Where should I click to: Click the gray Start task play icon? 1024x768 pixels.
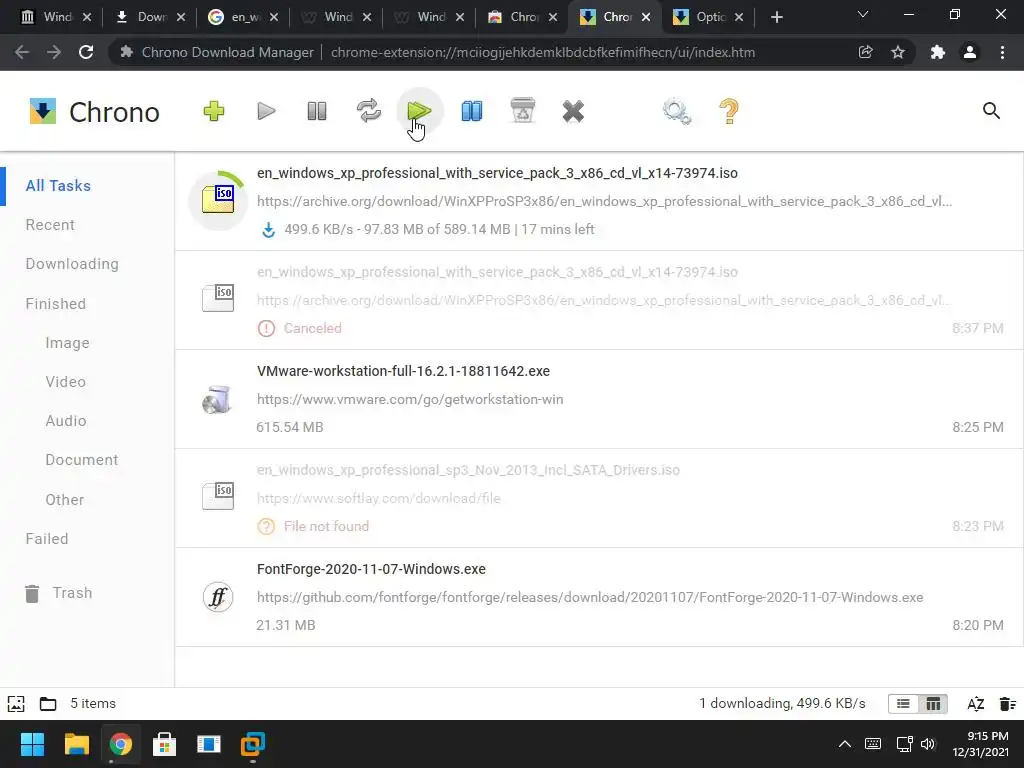coord(266,111)
